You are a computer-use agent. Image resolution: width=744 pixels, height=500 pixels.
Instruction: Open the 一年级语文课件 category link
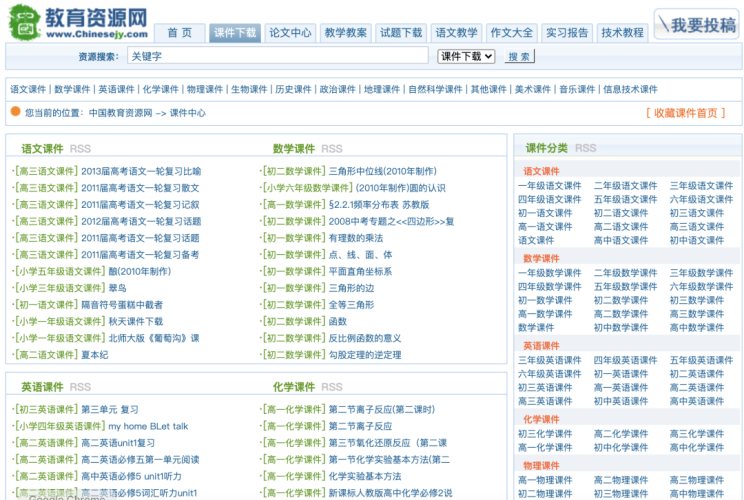(549, 186)
